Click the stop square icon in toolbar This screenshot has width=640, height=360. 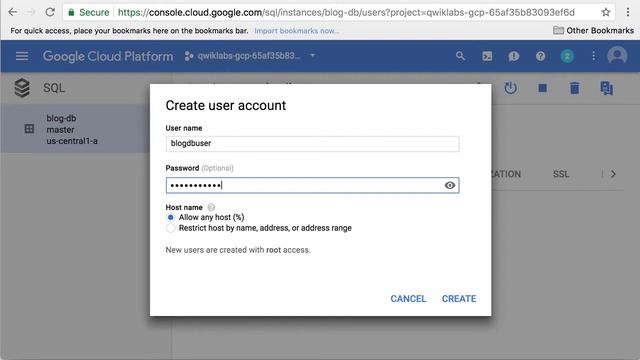(x=542, y=88)
